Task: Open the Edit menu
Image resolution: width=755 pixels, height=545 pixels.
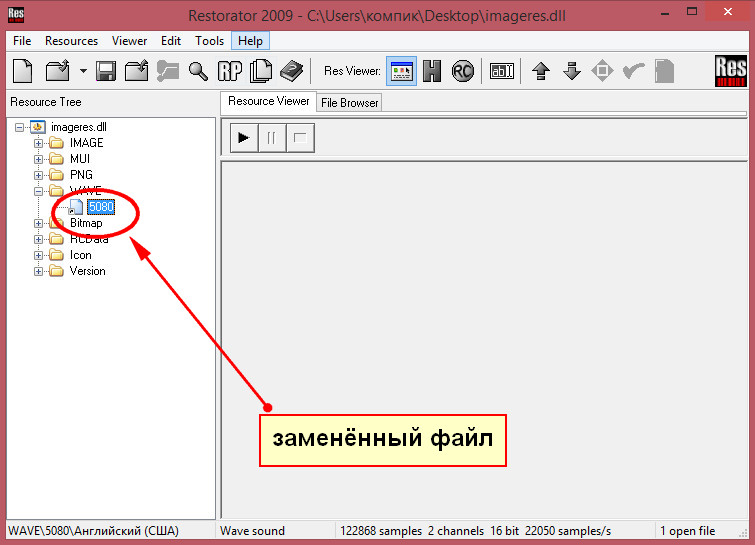Action: (171, 41)
